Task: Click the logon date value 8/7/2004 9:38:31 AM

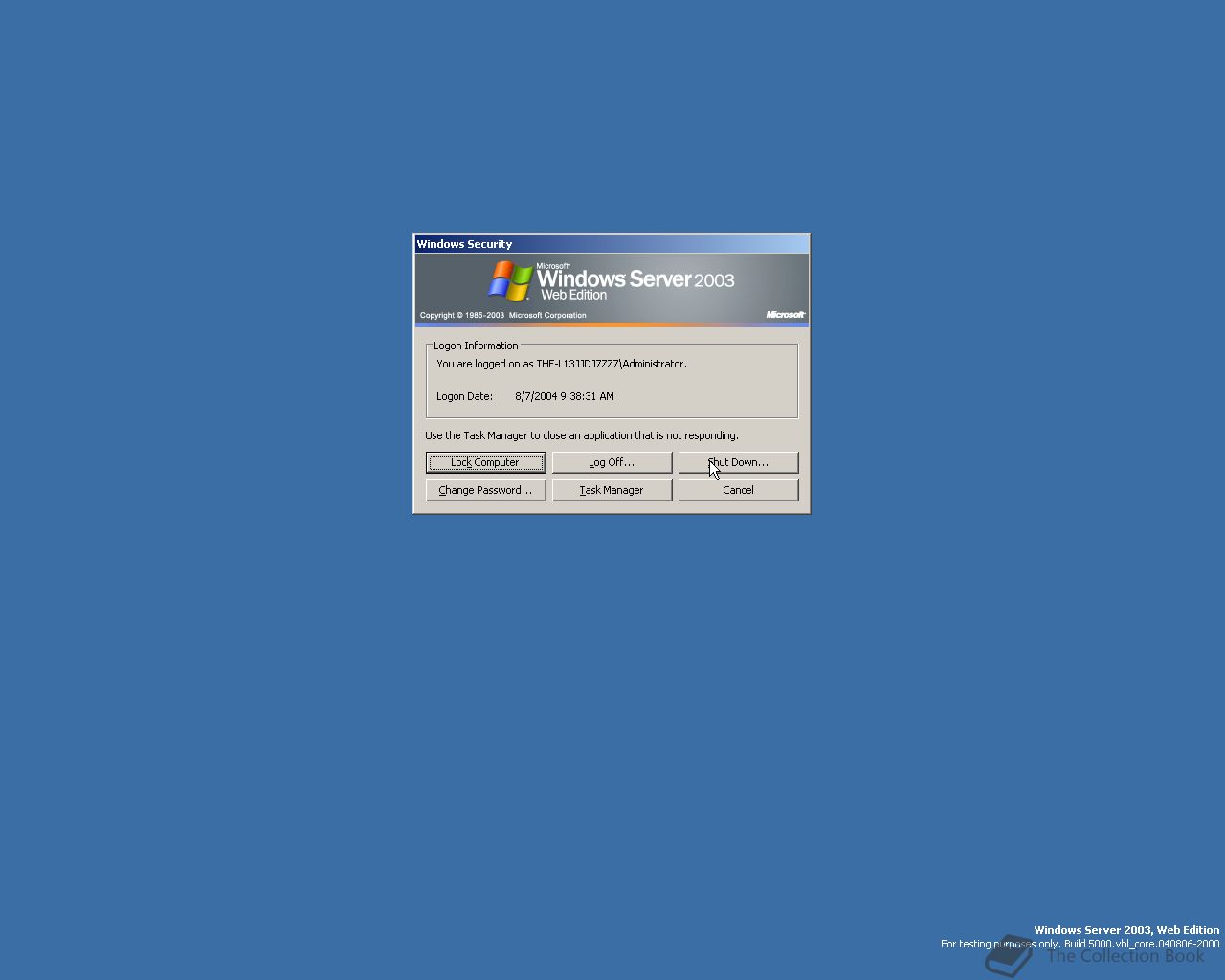Action: click(565, 396)
